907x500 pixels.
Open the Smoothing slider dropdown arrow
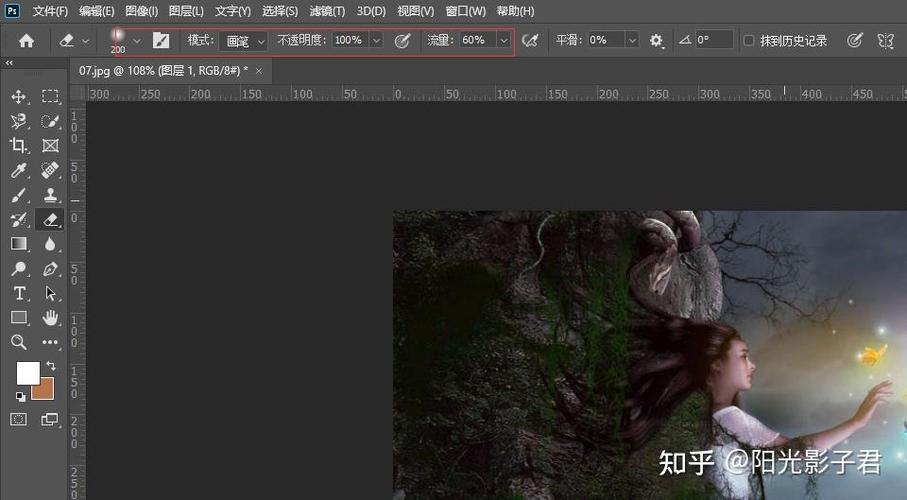(x=632, y=41)
